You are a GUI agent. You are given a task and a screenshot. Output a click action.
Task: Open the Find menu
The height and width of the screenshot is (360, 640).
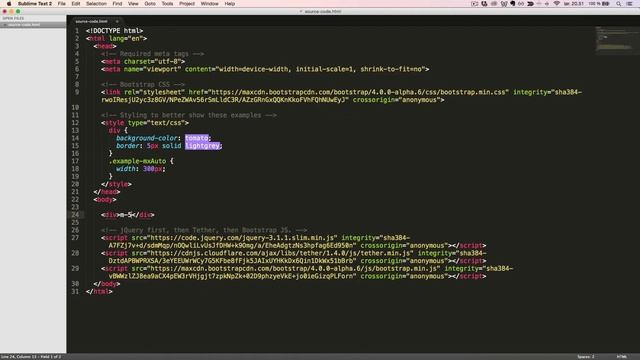[x=117, y=4]
